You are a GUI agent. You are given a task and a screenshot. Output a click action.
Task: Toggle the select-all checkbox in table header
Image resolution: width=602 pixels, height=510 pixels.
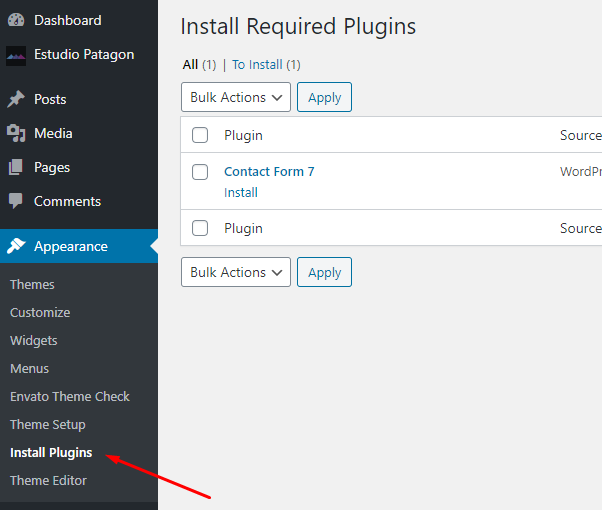(200, 135)
